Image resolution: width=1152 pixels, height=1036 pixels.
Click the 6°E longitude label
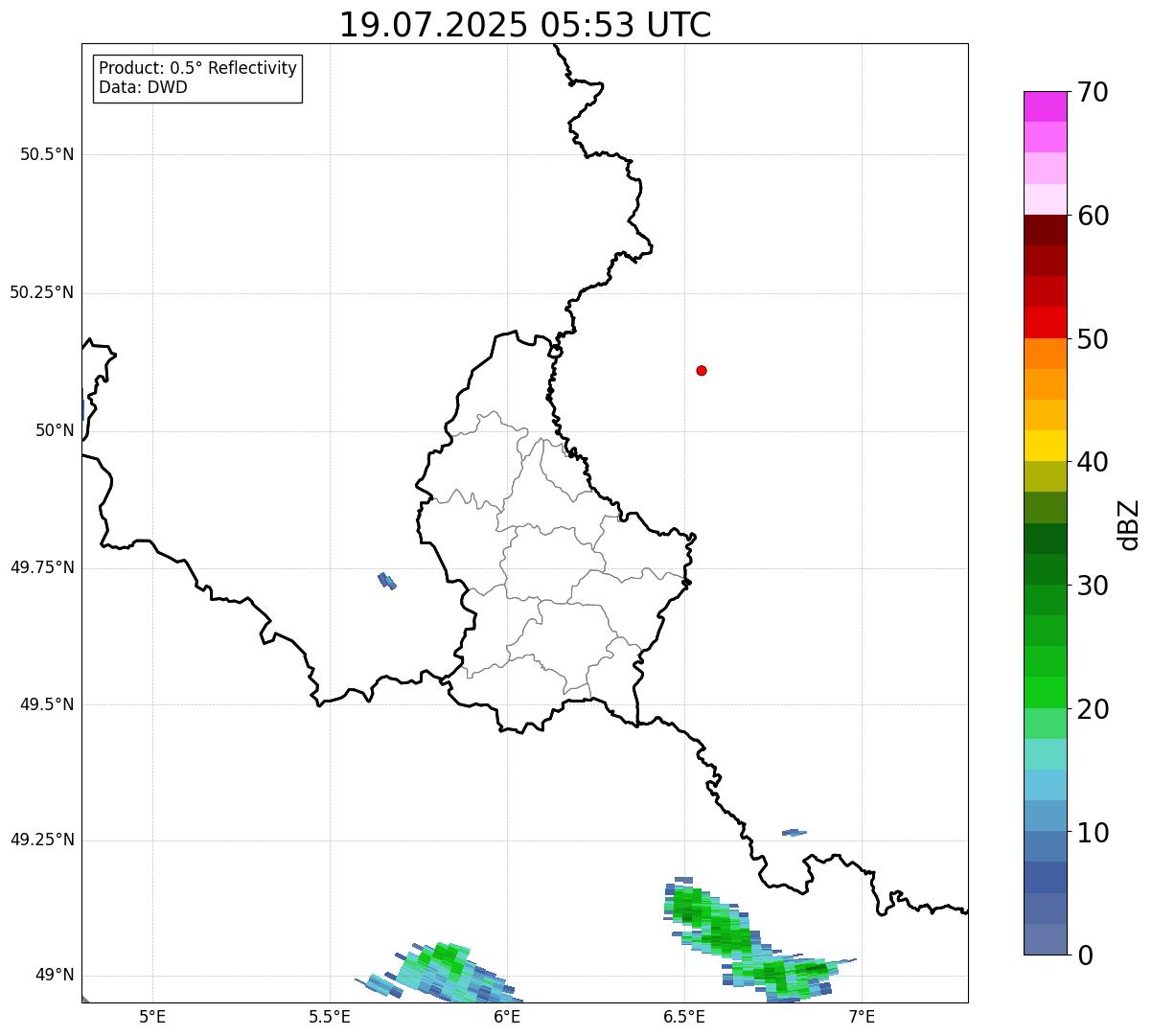pos(508,1016)
